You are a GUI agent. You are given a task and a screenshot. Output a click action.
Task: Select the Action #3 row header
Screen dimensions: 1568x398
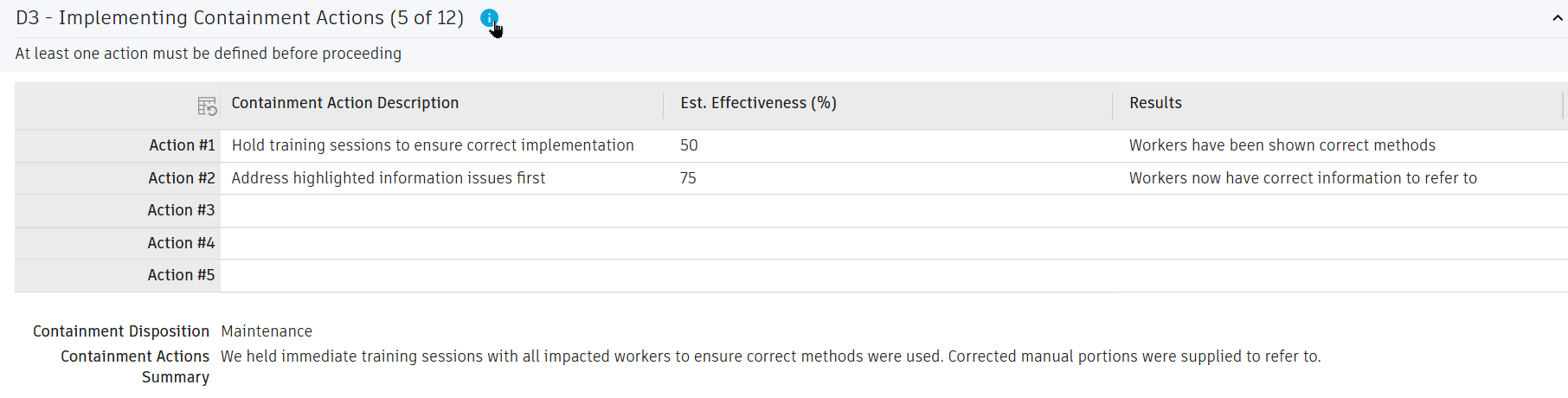click(182, 210)
